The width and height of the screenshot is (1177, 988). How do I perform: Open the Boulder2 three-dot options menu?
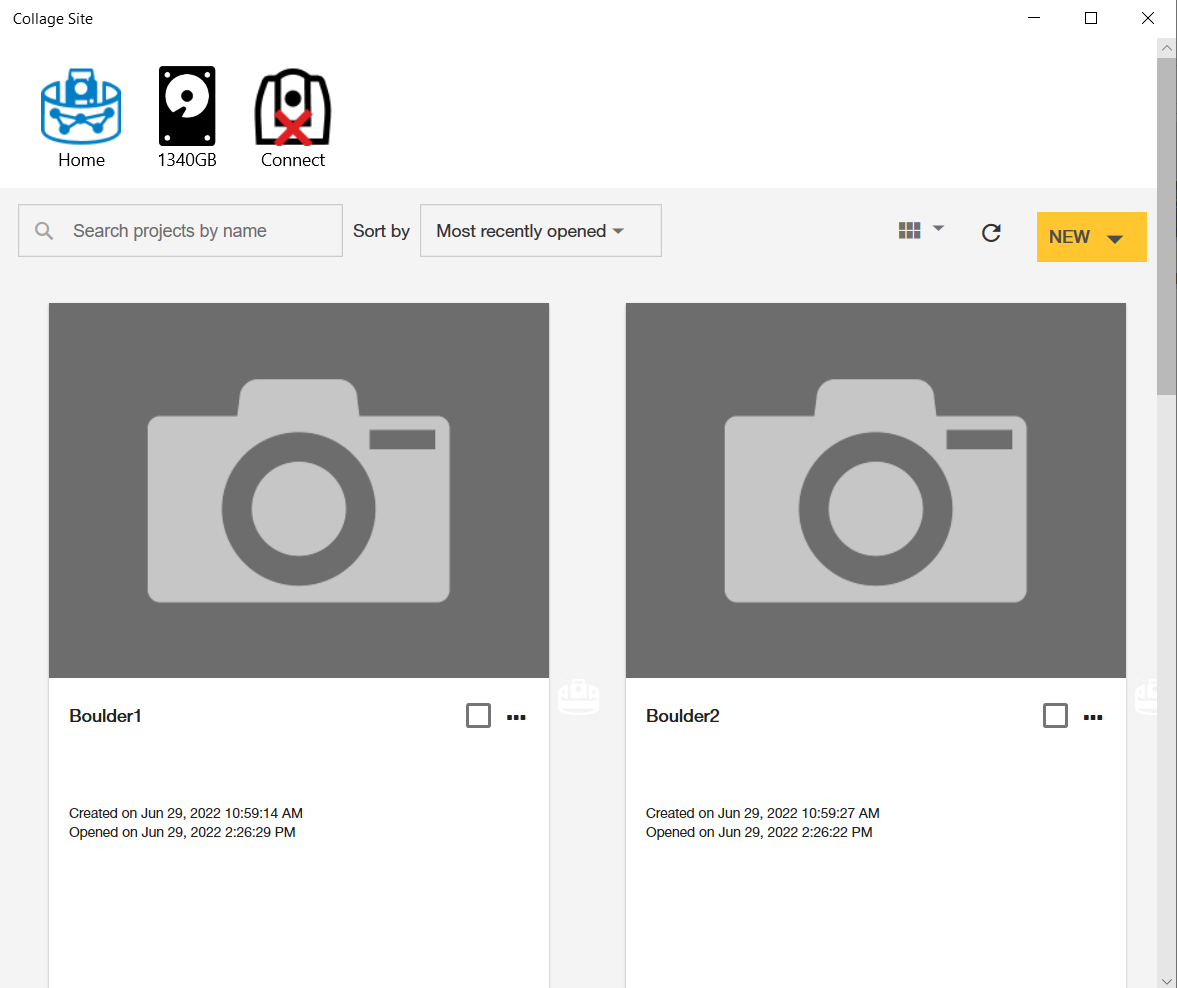(x=1093, y=717)
